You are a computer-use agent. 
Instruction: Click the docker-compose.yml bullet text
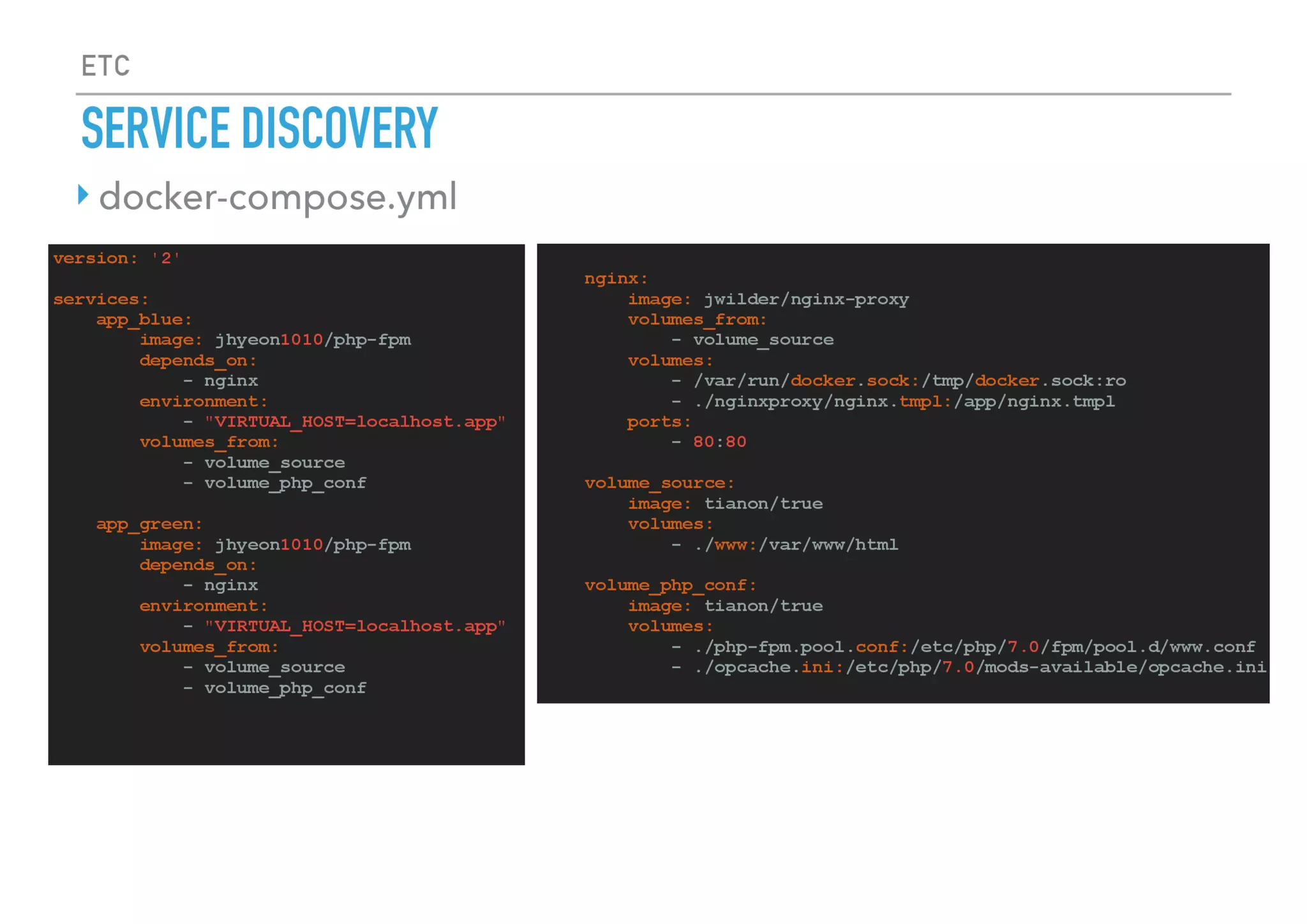tap(278, 197)
